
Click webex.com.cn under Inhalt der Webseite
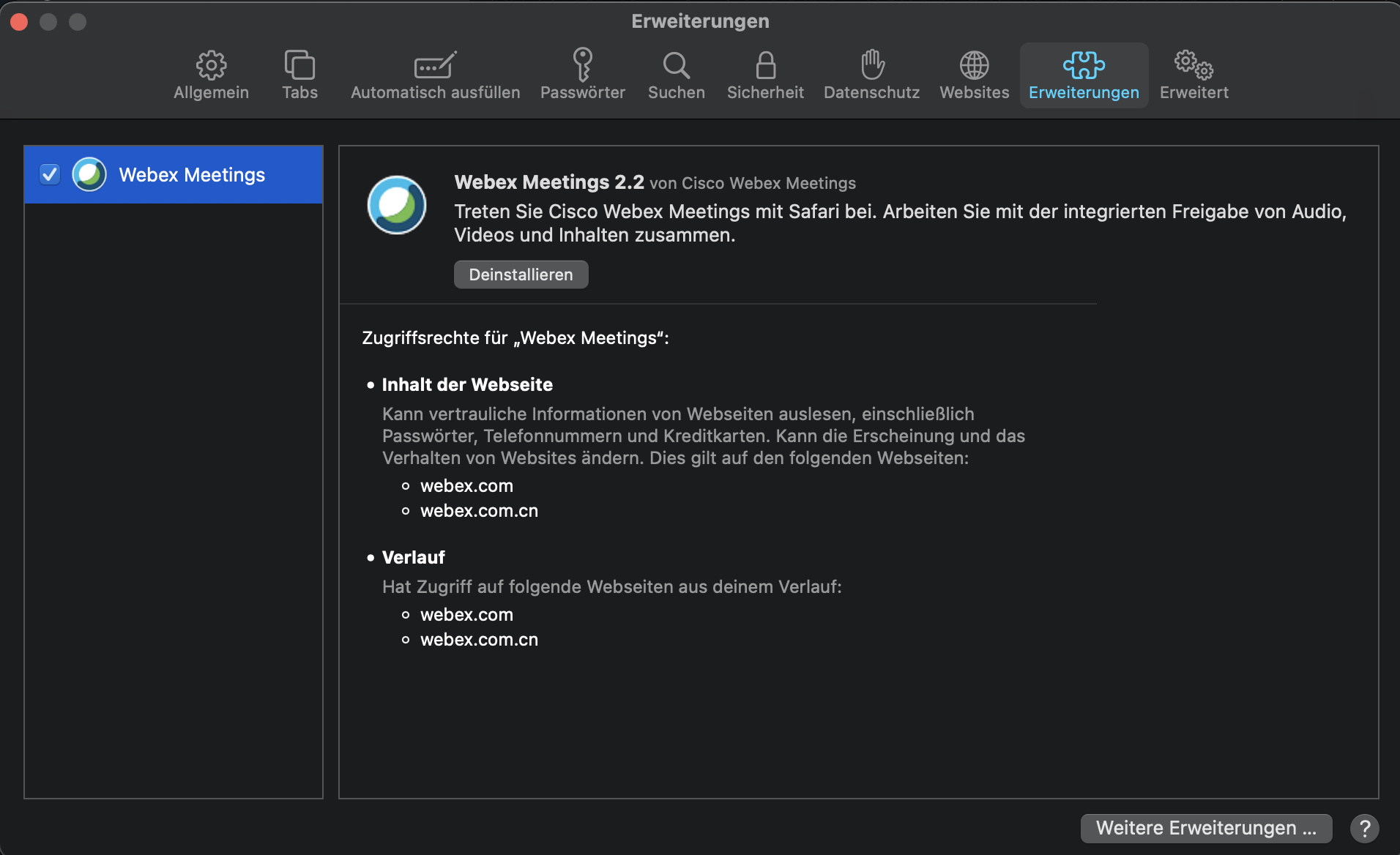pos(479,510)
